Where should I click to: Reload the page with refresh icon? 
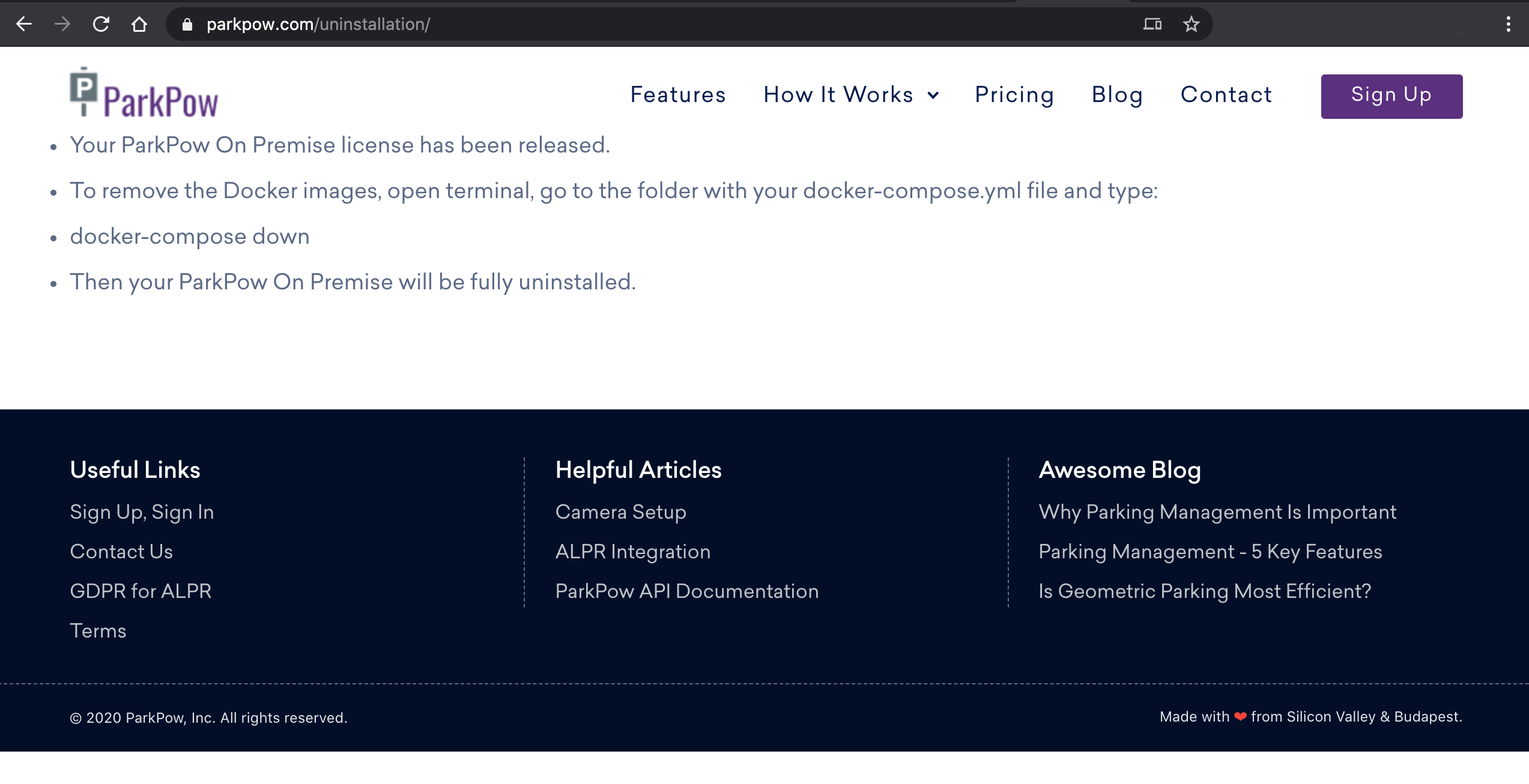pyautogui.click(x=101, y=24)
